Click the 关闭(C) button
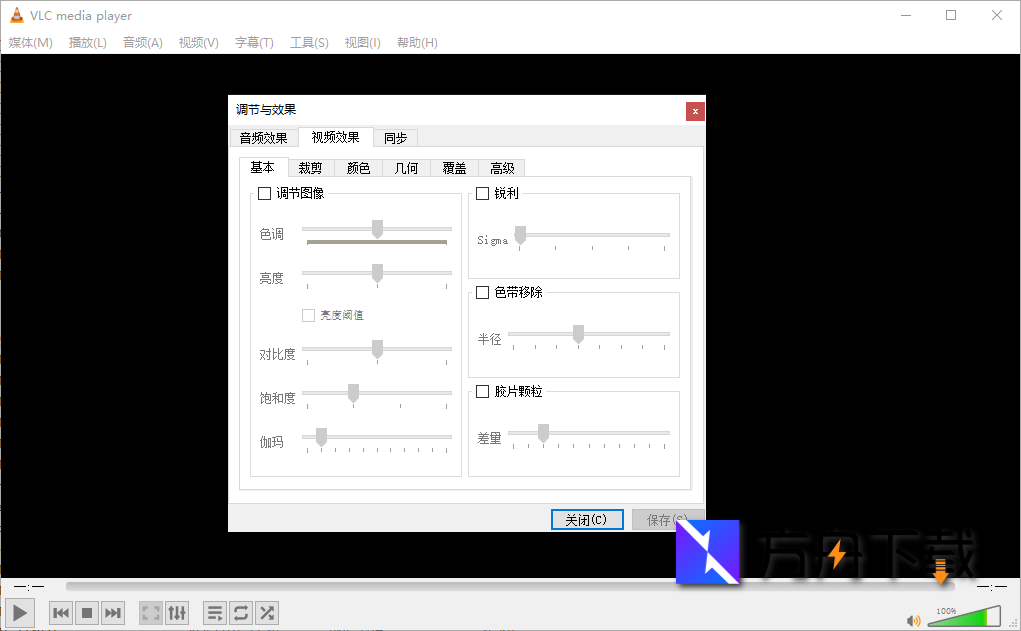 586,519
